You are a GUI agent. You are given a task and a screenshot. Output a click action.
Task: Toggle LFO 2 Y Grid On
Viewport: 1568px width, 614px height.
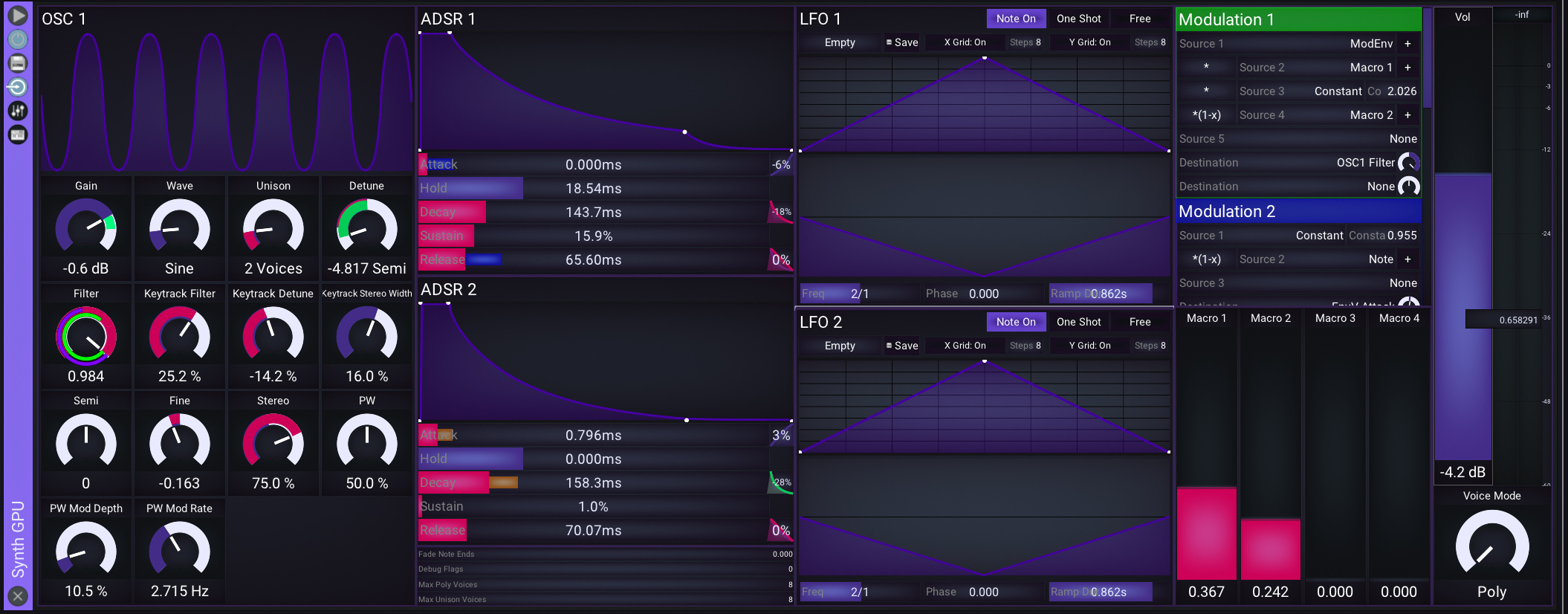point(1090,346)
